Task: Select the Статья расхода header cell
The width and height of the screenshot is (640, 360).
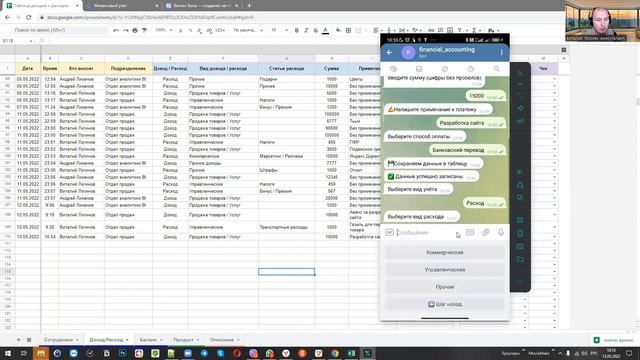Action: (x=287, y=69)
